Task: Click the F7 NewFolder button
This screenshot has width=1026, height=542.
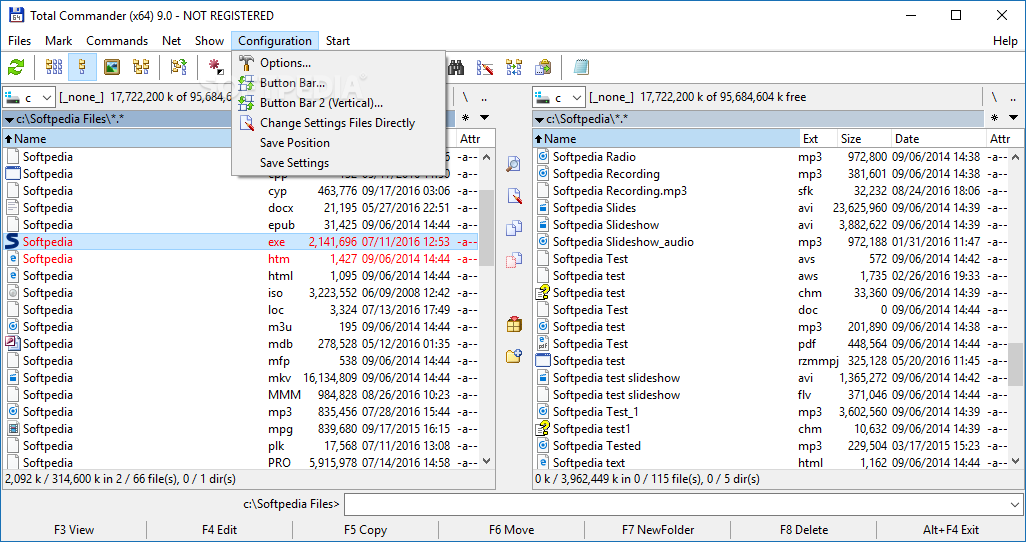Action: click(658, 530)
